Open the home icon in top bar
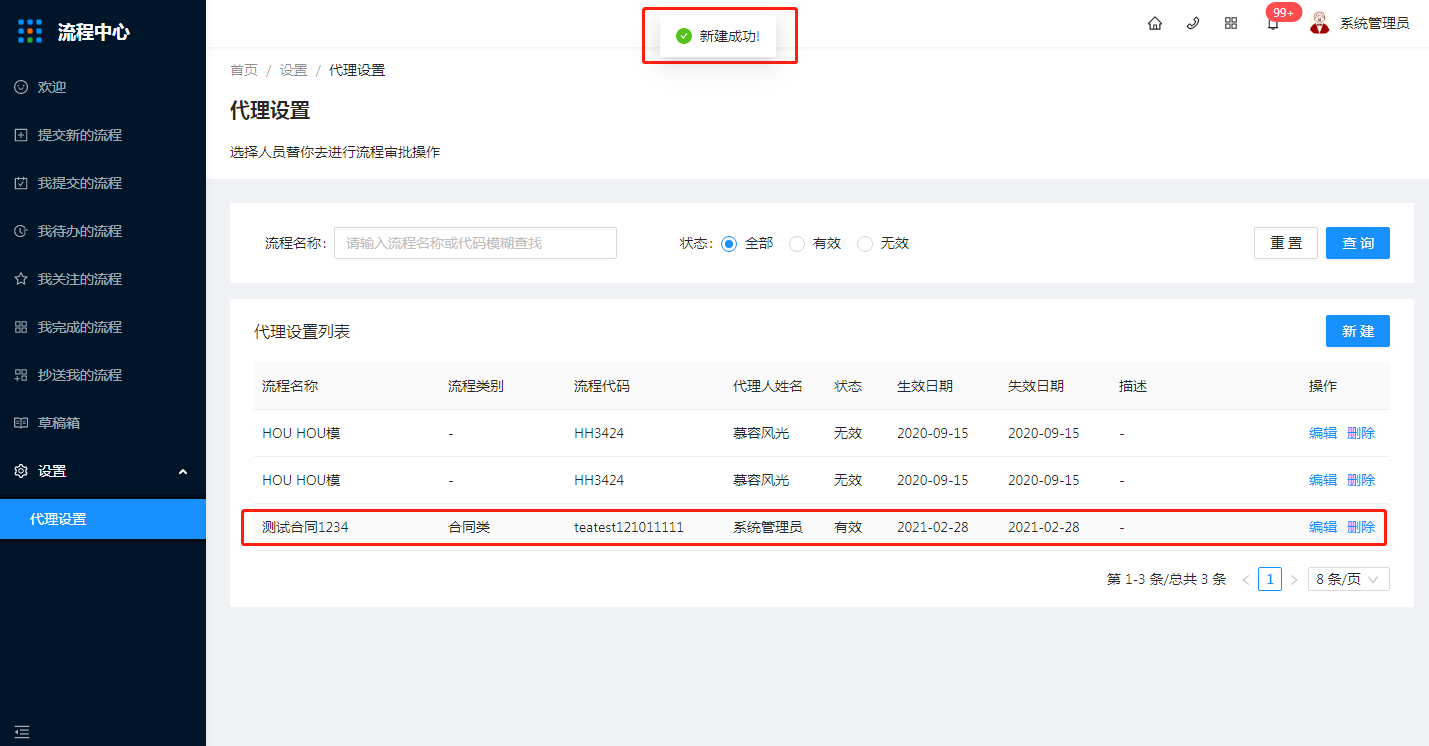The width and height of the screenshot is (1429, 746). click(1155, 23)
